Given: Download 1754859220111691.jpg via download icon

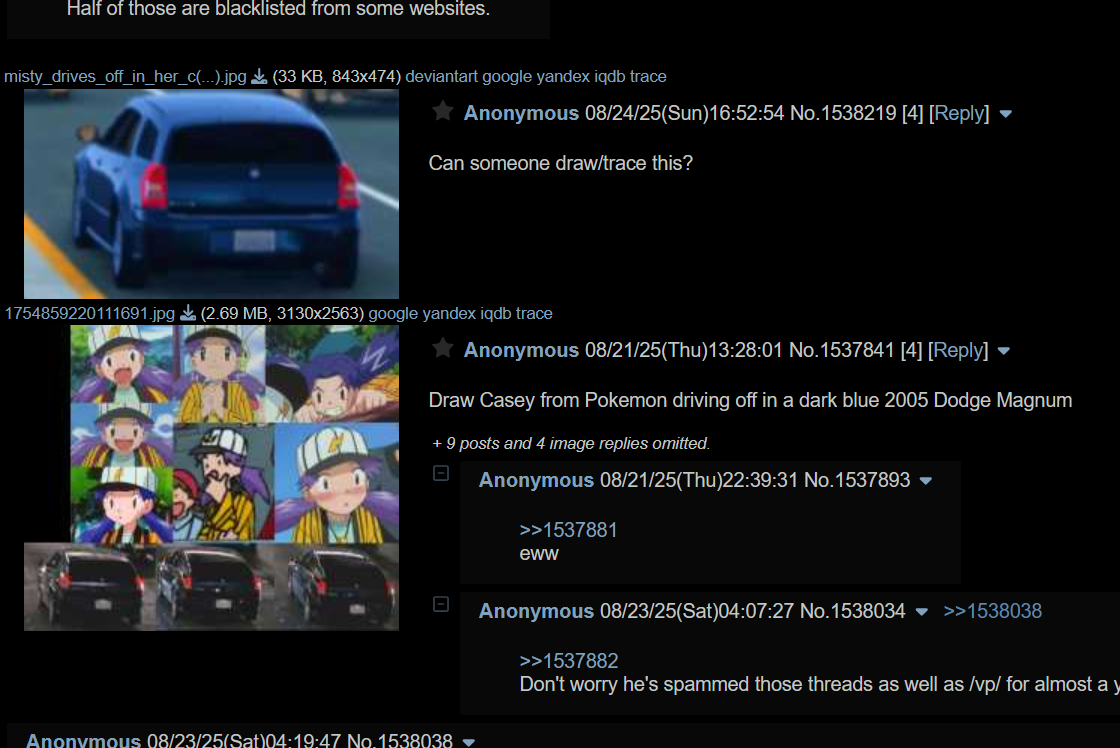Looking at the screenshot, I should click(188, 313).
